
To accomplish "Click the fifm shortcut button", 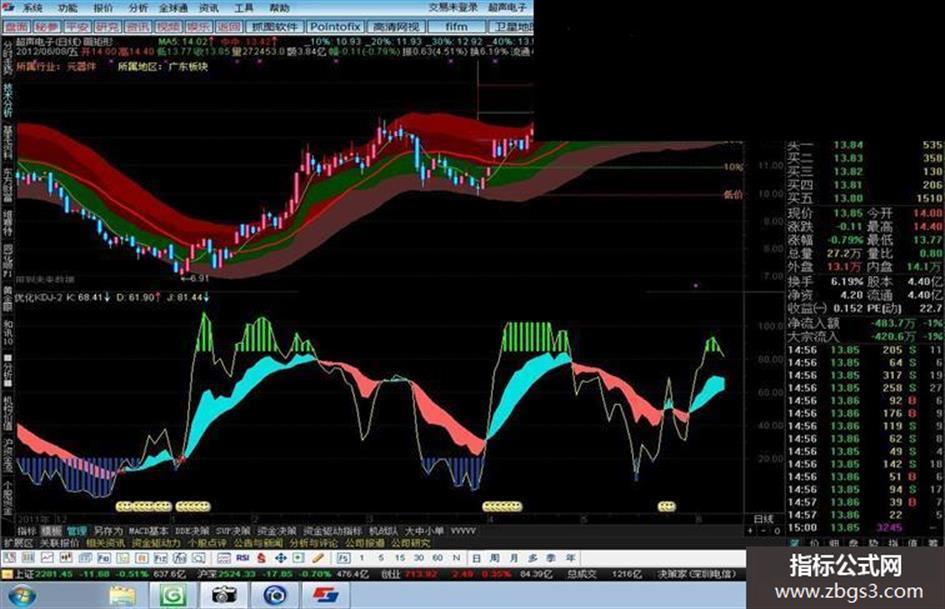I will (456, 27).
